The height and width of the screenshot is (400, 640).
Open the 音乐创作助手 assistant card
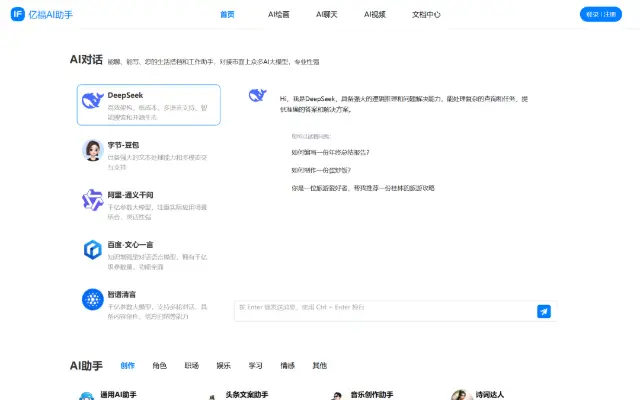(x=372, y=395)
